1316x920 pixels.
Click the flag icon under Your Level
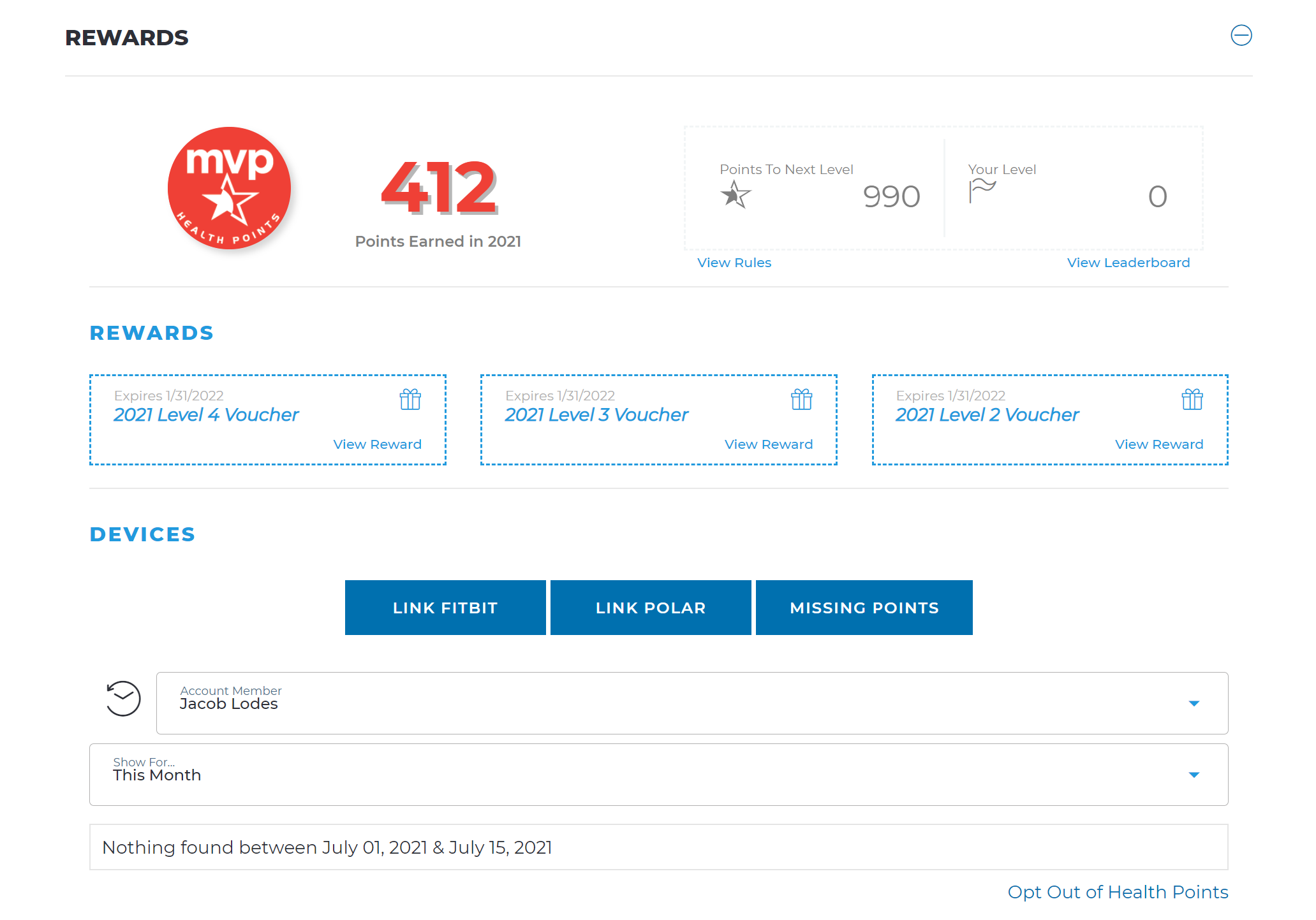click(981, 190)
